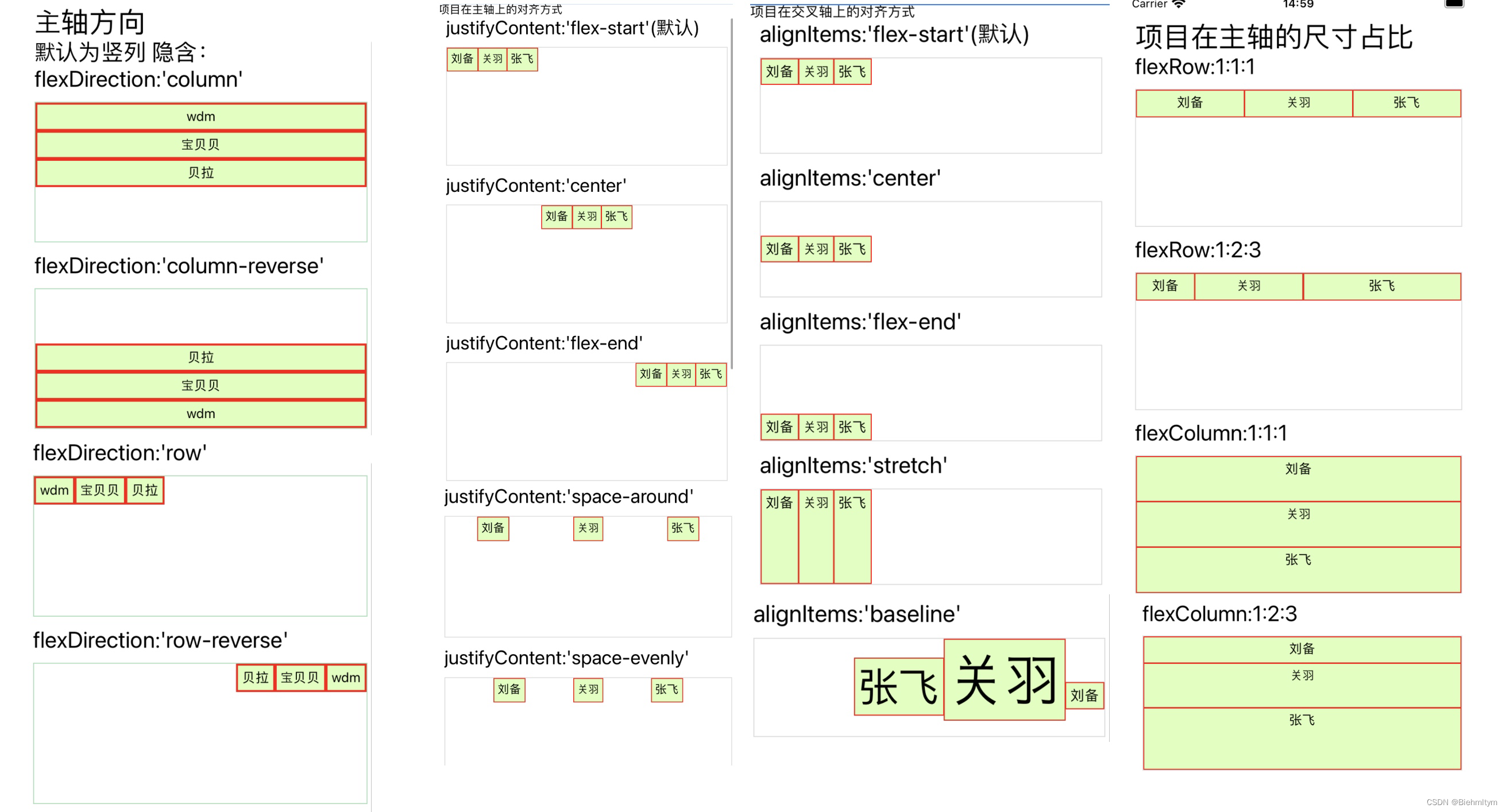Tap 刘备 under justifyContent:'space-evenly'

509,690
